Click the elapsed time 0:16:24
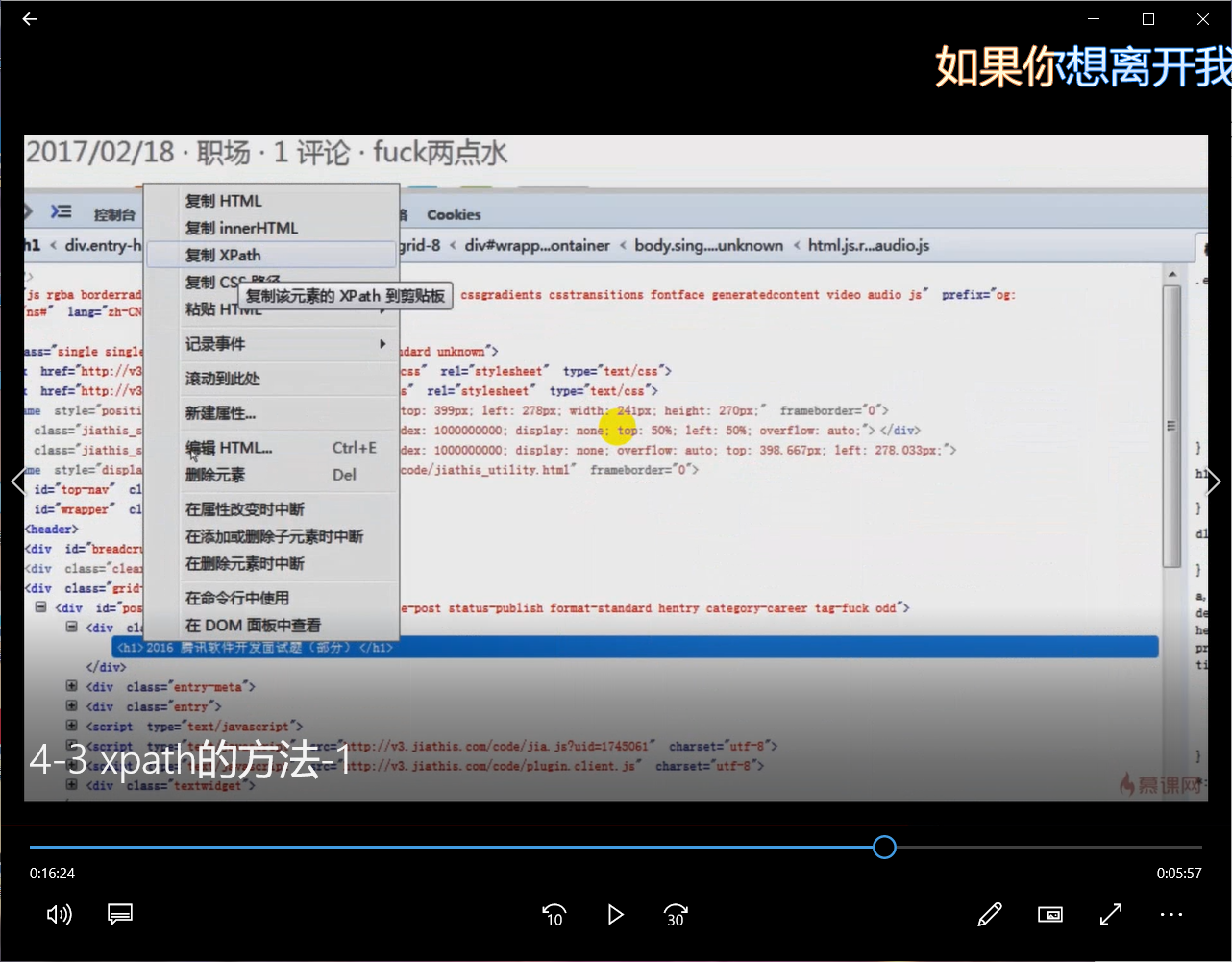This screenshot has width=1232, height=962. pyautogui.click(x=52, y=874)
